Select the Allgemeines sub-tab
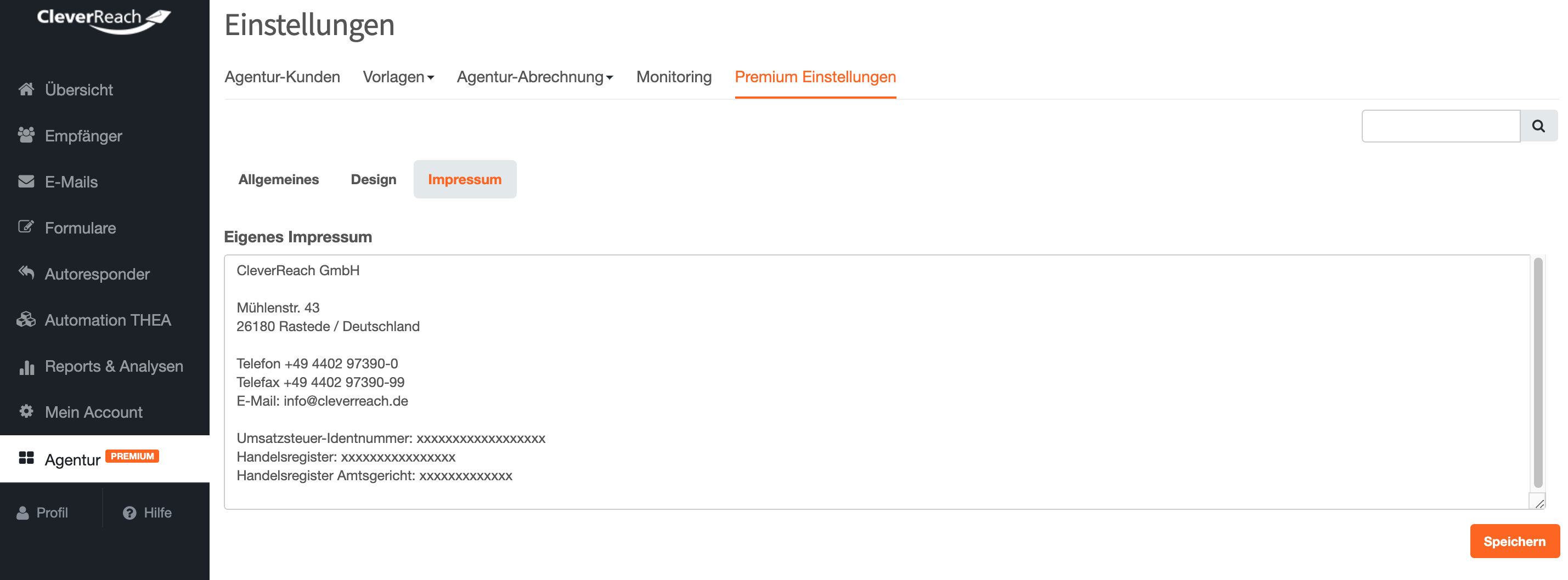Screen dimensions: 1568x580 coord(278,179)
